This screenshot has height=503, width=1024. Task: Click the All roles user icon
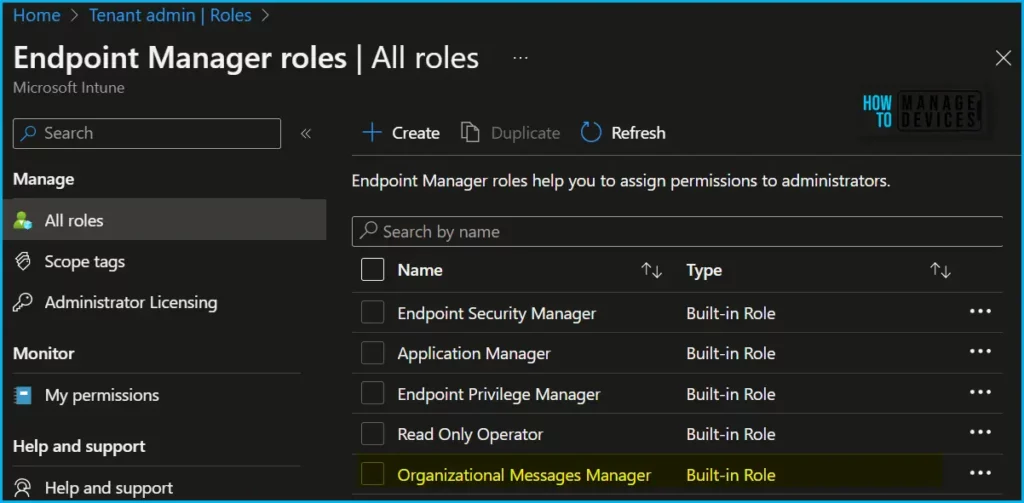click(23, 221)
